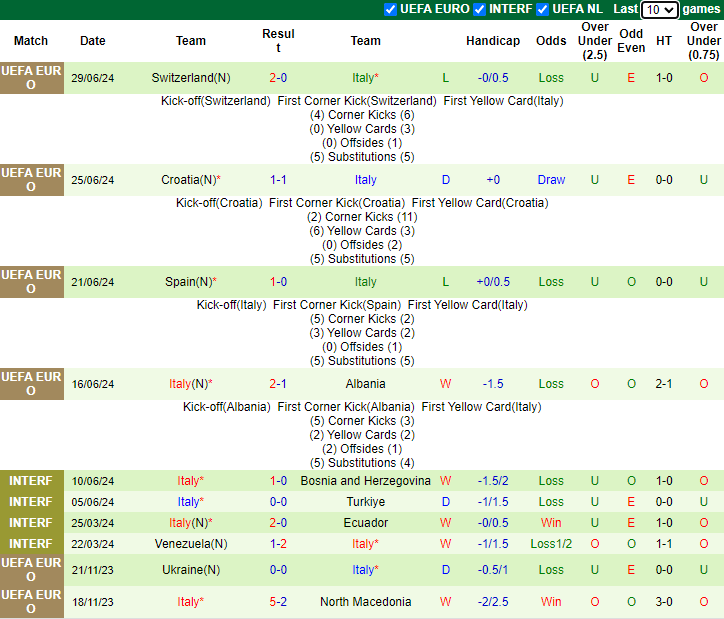Click the 5-2 score against North Macedonia
This screenshot has height=619, width=724.
coord(278,602)
